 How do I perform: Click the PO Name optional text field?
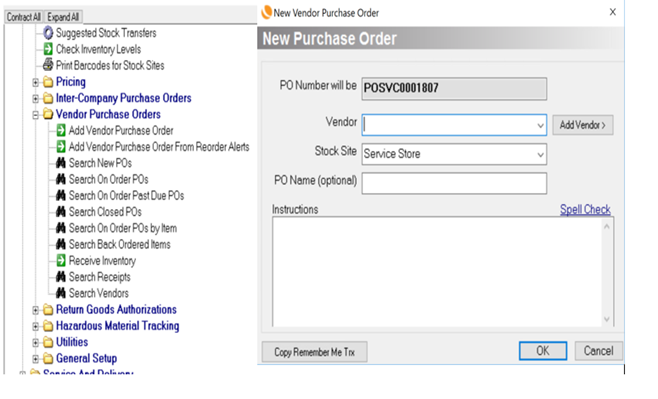pyautogui.click(x=454, y=183)
